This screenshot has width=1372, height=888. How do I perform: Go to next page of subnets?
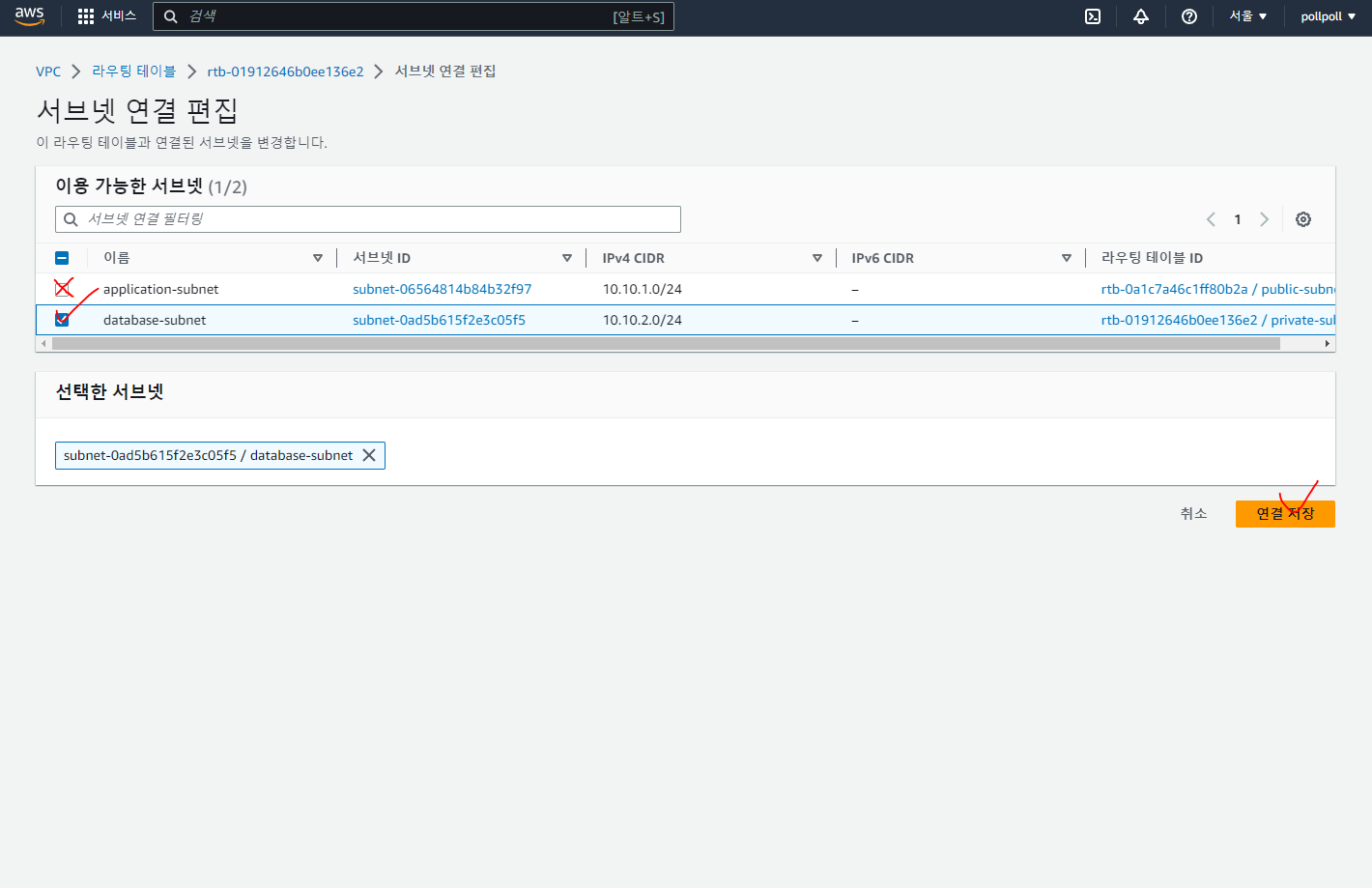pyautogui.click(x=1264, y=219)
